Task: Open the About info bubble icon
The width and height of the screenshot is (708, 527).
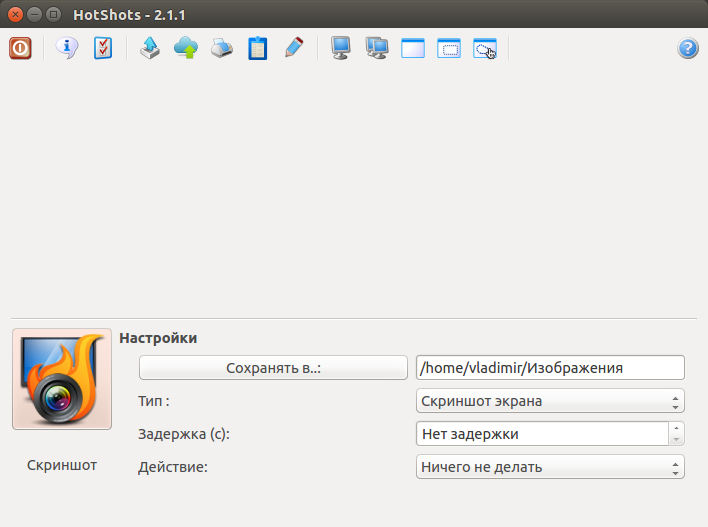Action: 67,48
